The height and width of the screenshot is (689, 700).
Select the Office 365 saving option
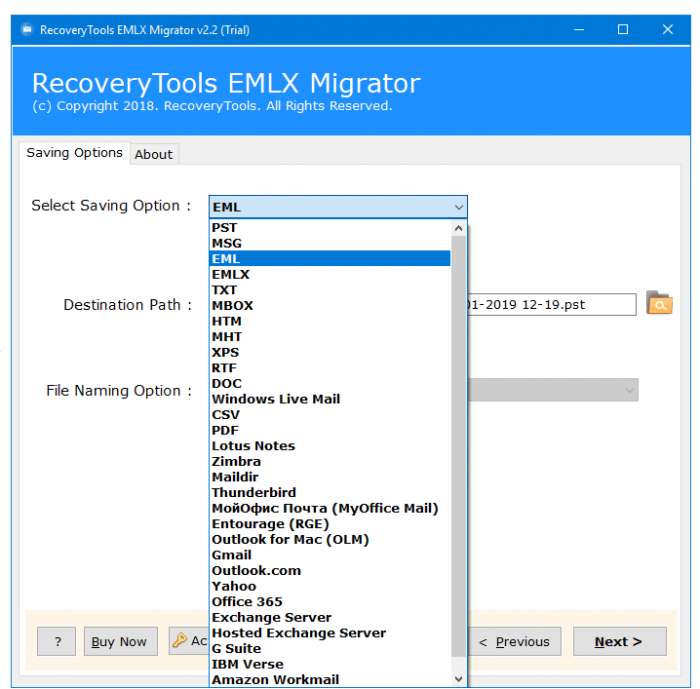pos(330,601)
